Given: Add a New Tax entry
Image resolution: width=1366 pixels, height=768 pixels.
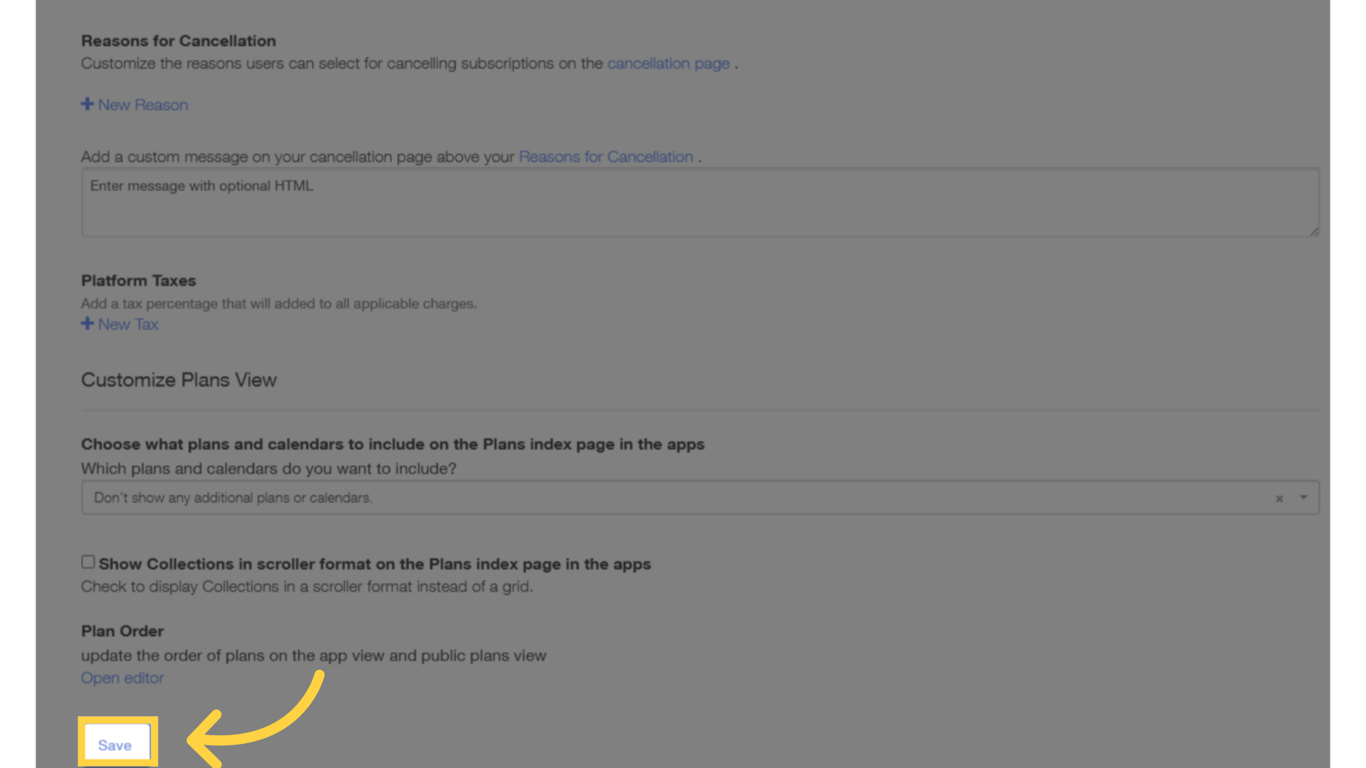Looking at the screenshot, I should coord(120,324).
